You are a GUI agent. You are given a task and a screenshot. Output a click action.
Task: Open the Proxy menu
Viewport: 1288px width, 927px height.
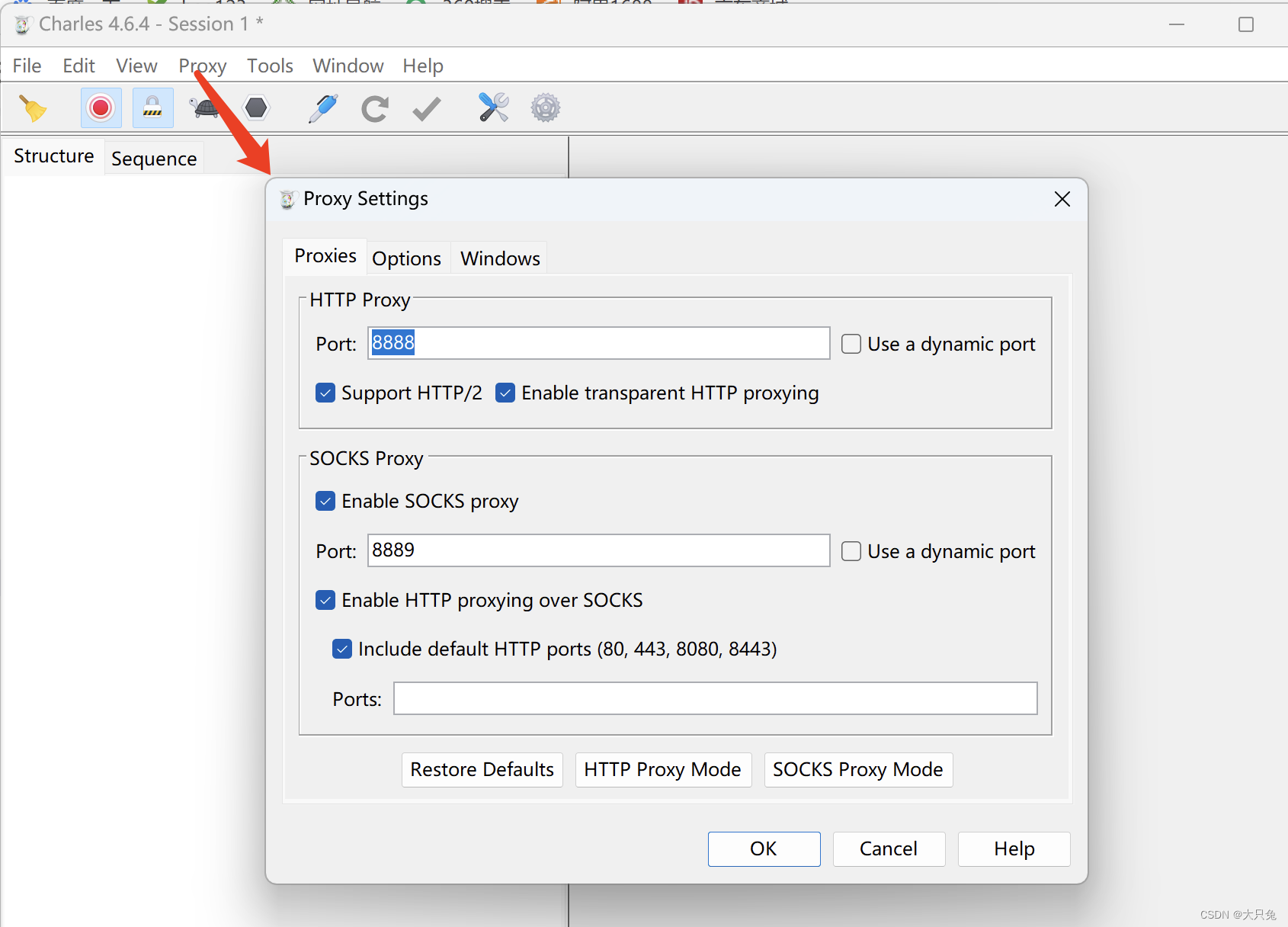(203, 66)
